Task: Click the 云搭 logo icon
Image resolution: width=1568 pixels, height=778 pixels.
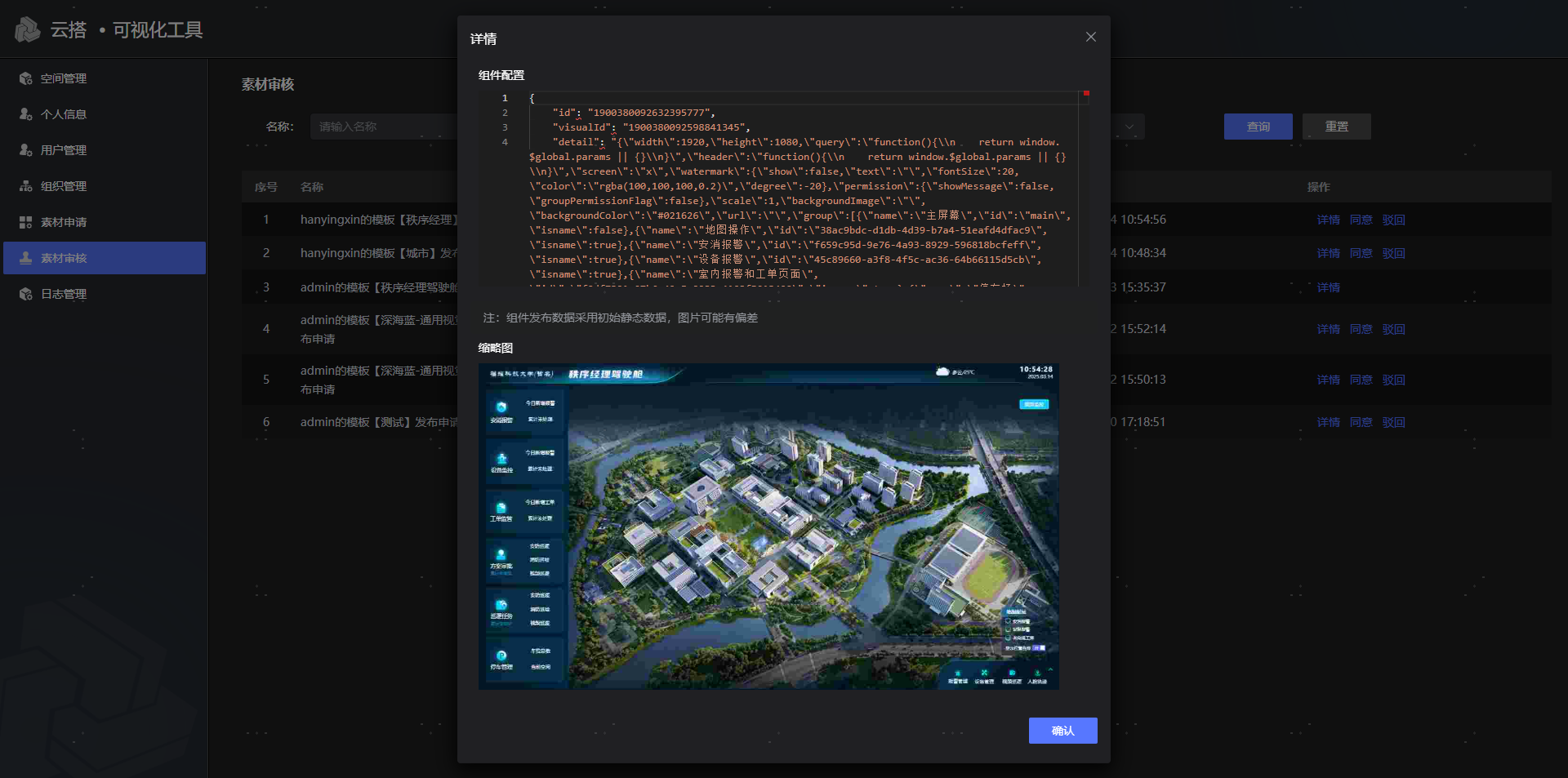Action: tap(27, 30)
